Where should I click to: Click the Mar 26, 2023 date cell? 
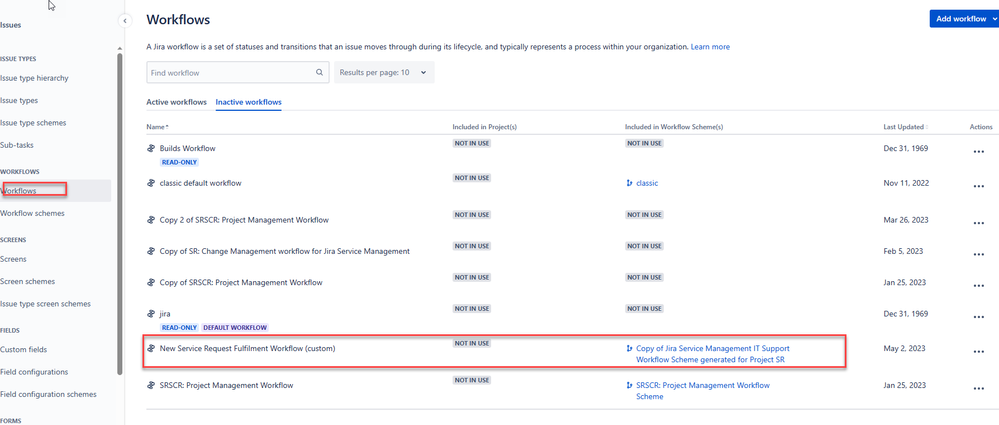click(x=905, y=220)
